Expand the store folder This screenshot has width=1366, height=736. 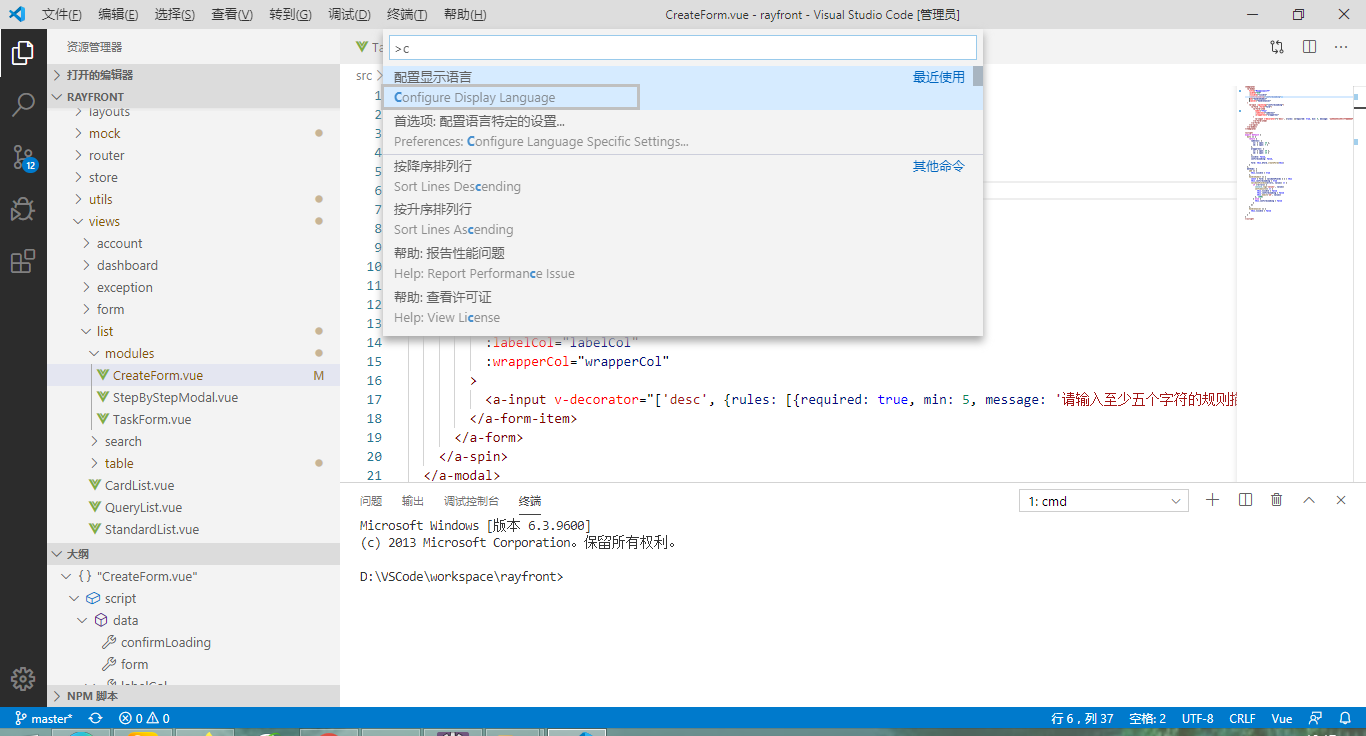coord(193,177)
